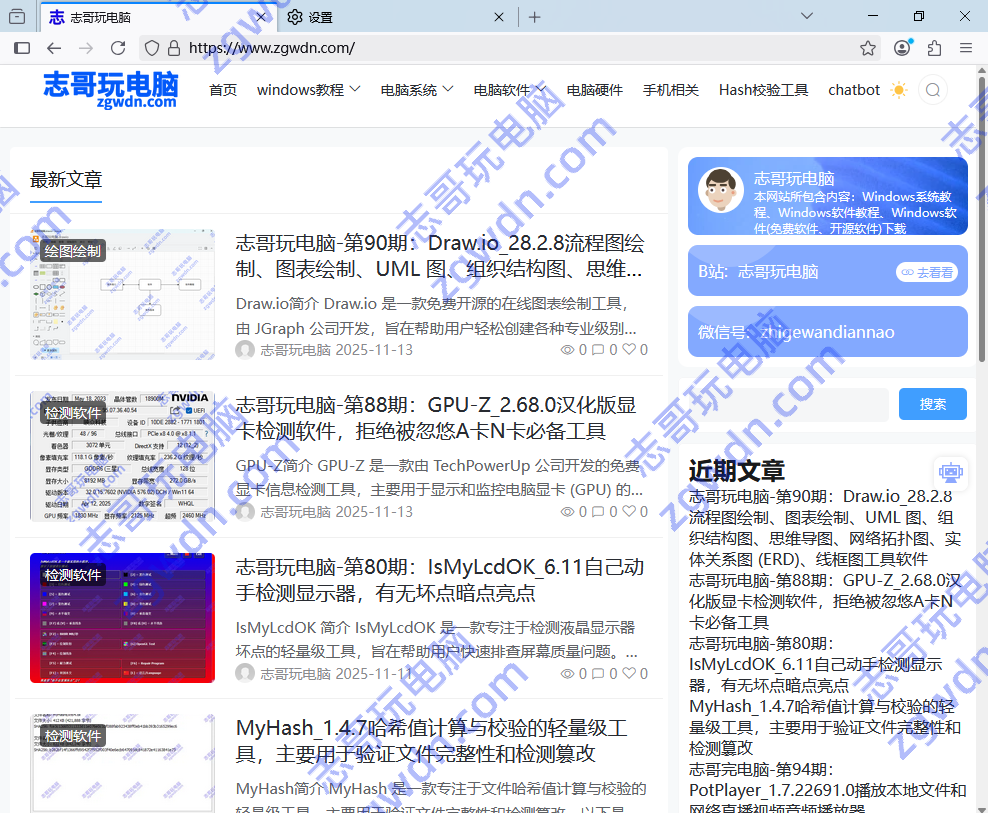Open the list all tabs chevron
988x813 pixels.
[x=806, y=16]
